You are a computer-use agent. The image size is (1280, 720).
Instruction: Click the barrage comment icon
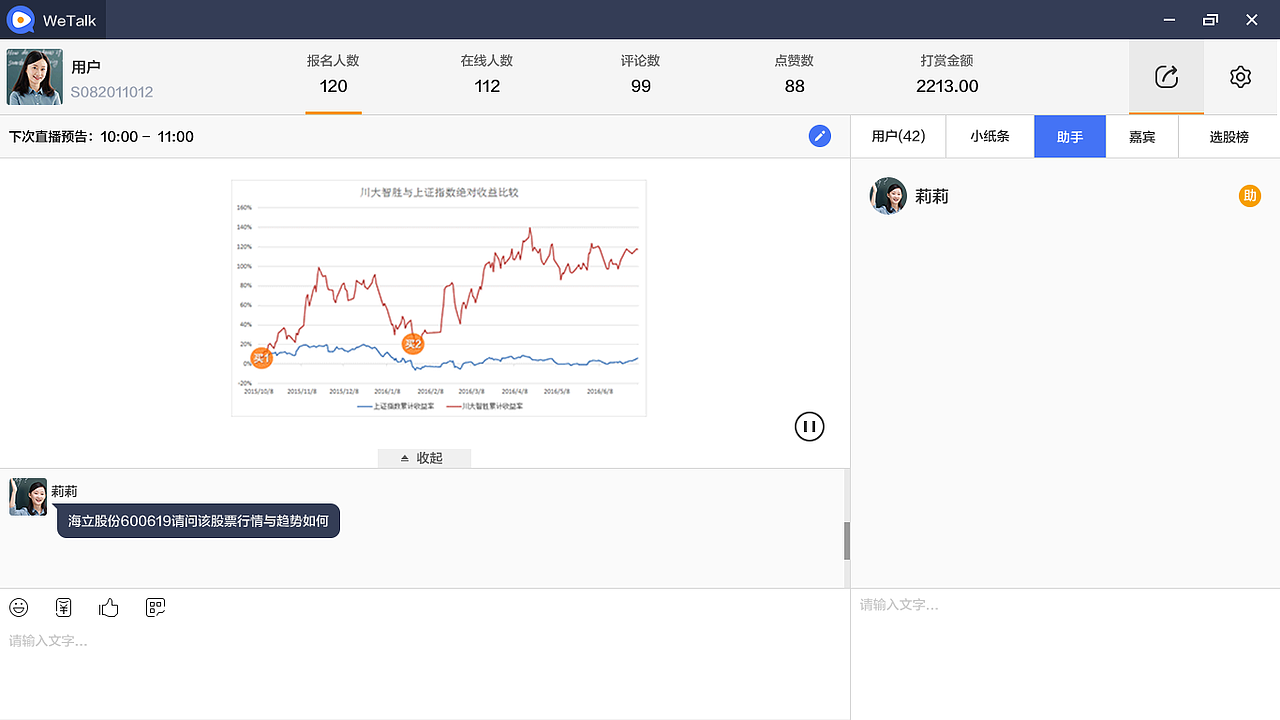[155, 607]
